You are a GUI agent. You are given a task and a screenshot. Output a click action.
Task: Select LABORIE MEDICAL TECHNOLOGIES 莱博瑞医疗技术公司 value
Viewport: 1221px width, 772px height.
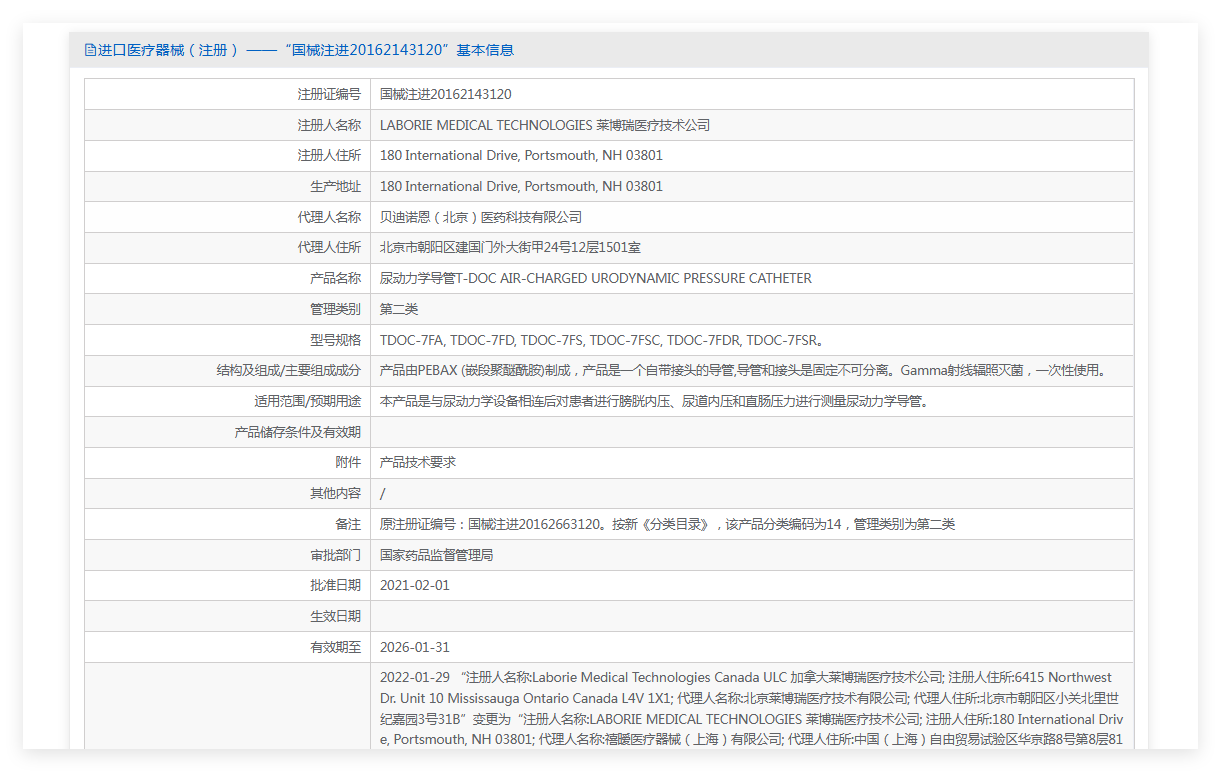click(x=545, y=125)
